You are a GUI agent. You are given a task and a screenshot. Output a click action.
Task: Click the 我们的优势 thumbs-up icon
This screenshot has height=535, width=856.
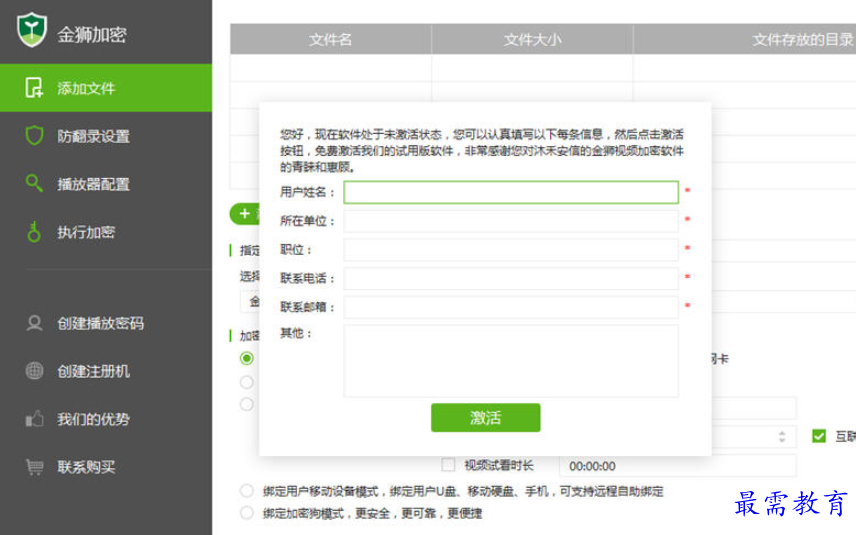(34, 419)
